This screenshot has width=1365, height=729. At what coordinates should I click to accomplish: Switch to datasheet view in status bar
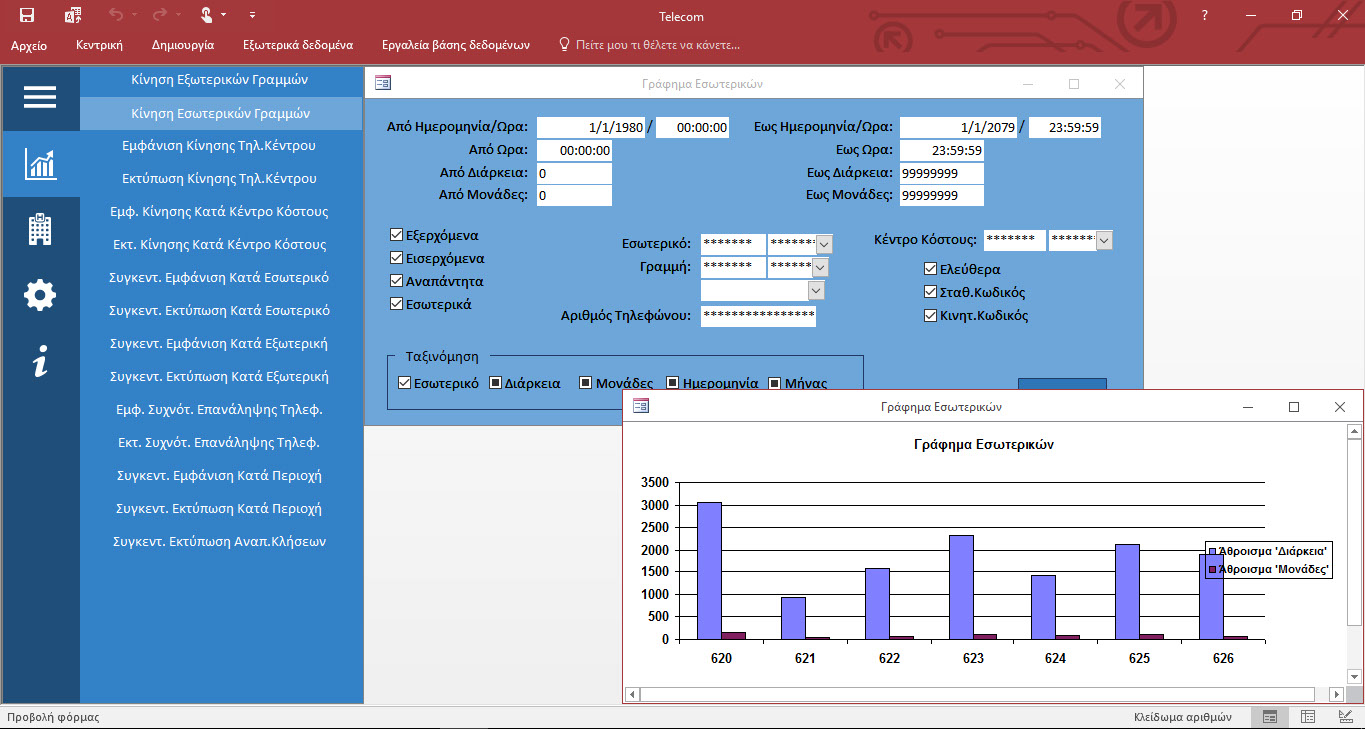pyautogui.click(x=1307, y=717)
